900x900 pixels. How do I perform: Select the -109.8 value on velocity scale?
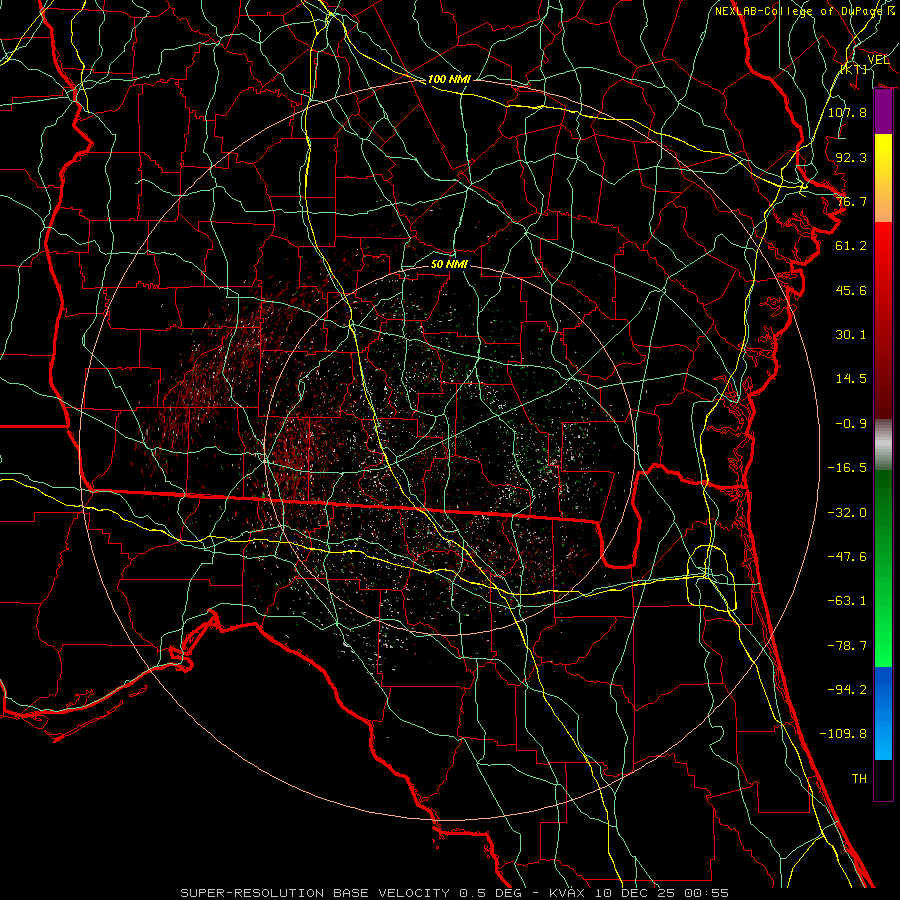[843, 734]
